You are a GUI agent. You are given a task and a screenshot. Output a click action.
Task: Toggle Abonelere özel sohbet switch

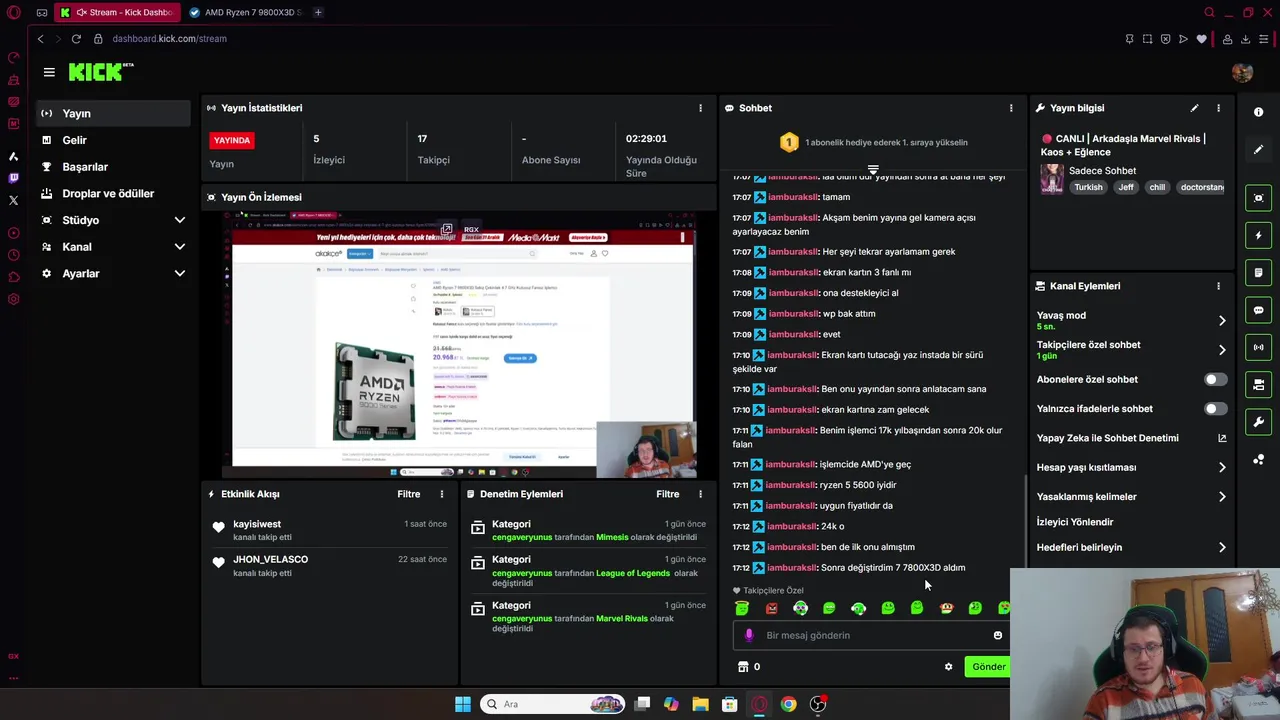[1215, 379]
